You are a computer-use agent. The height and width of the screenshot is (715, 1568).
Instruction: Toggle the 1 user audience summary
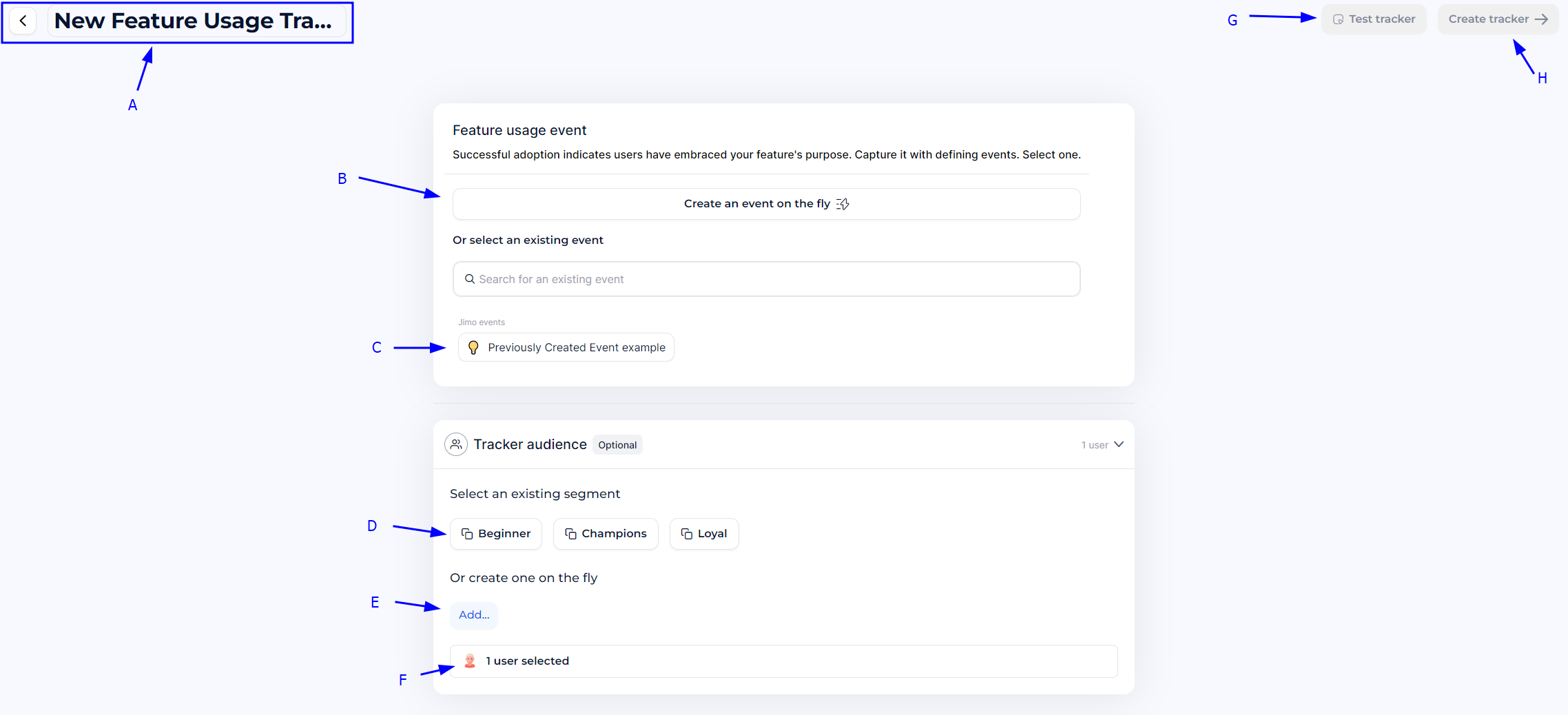click(x=1094, y=445)
